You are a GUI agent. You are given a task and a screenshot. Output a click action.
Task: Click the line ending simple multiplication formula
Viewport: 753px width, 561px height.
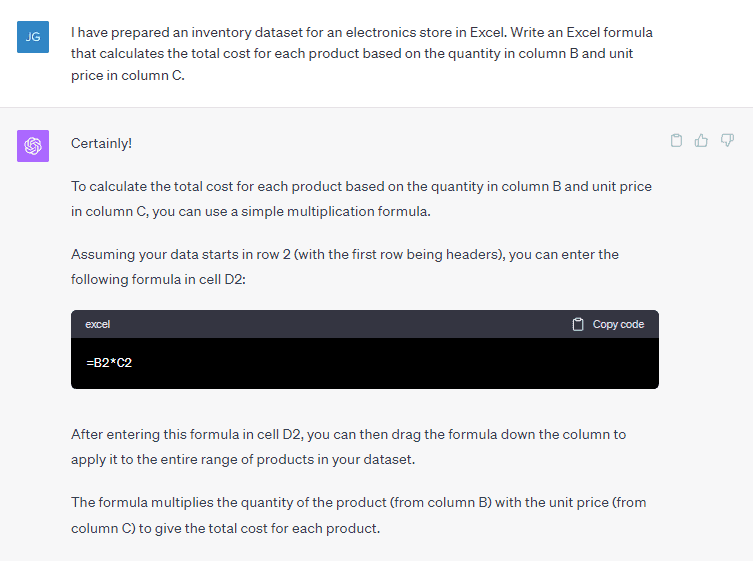click(251, 211)
